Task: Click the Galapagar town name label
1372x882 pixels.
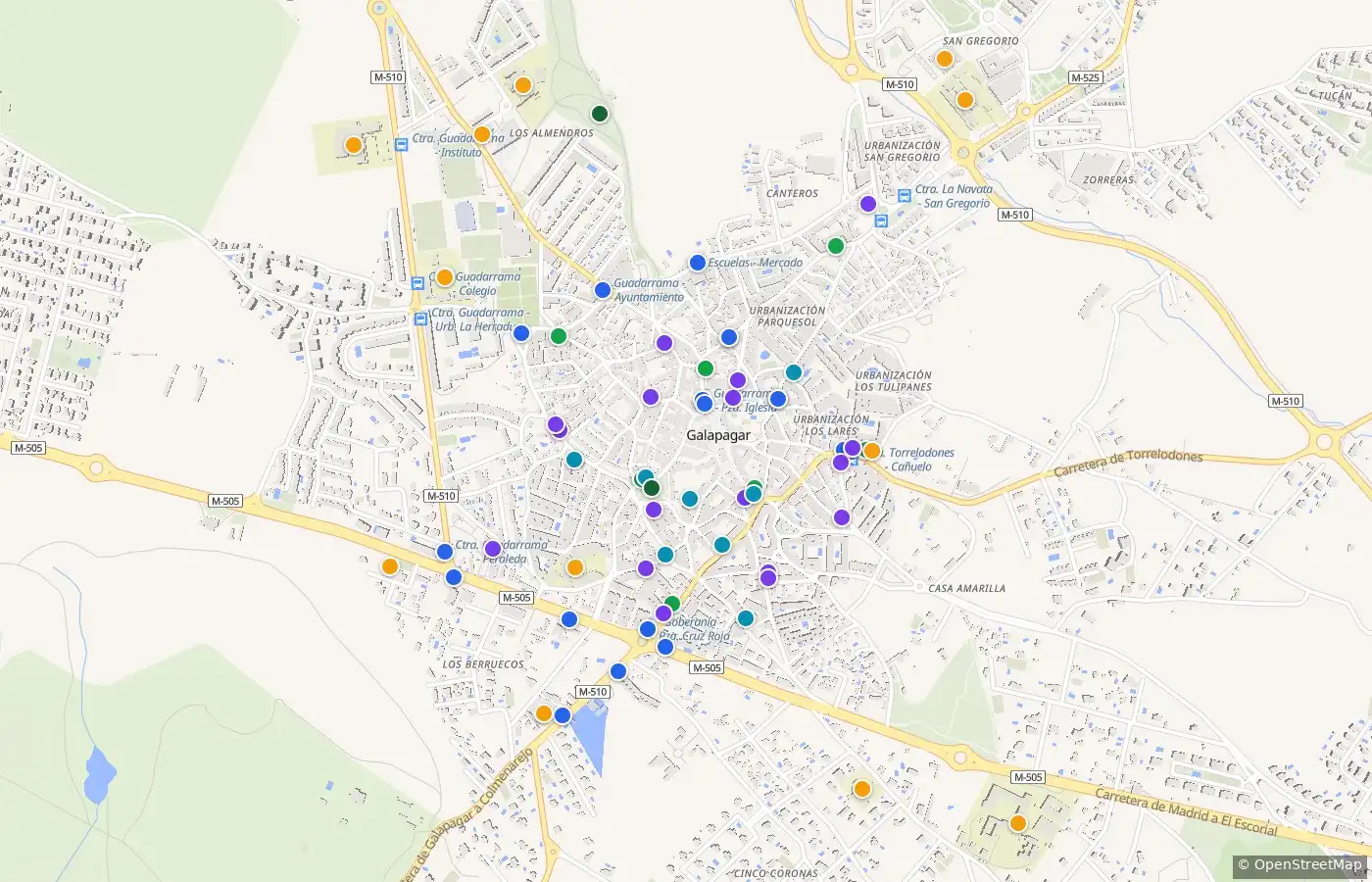Action: point(718,435)
